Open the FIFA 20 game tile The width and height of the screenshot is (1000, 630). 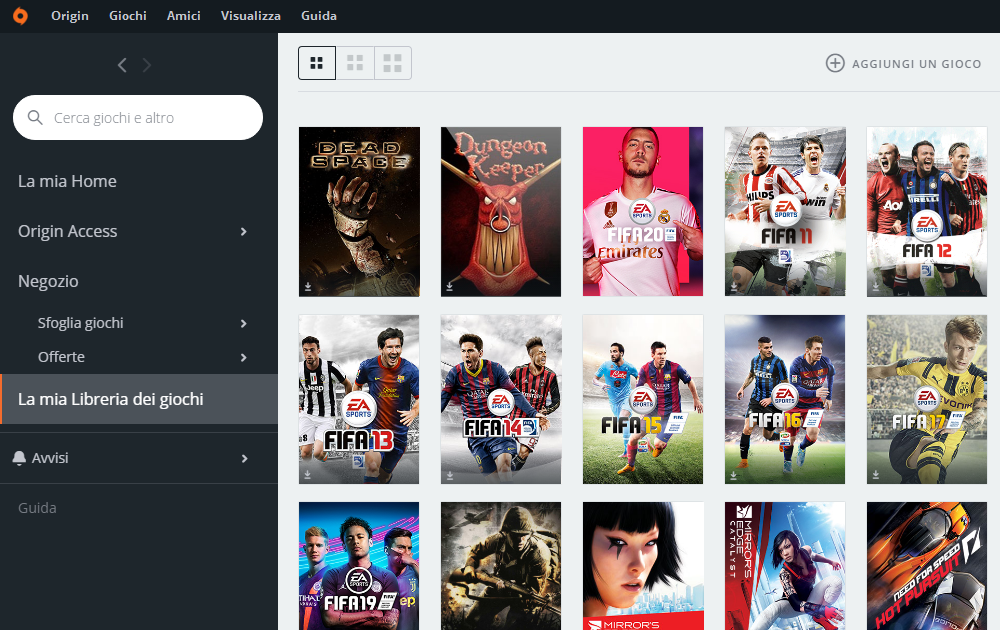(x=643, y=211)
